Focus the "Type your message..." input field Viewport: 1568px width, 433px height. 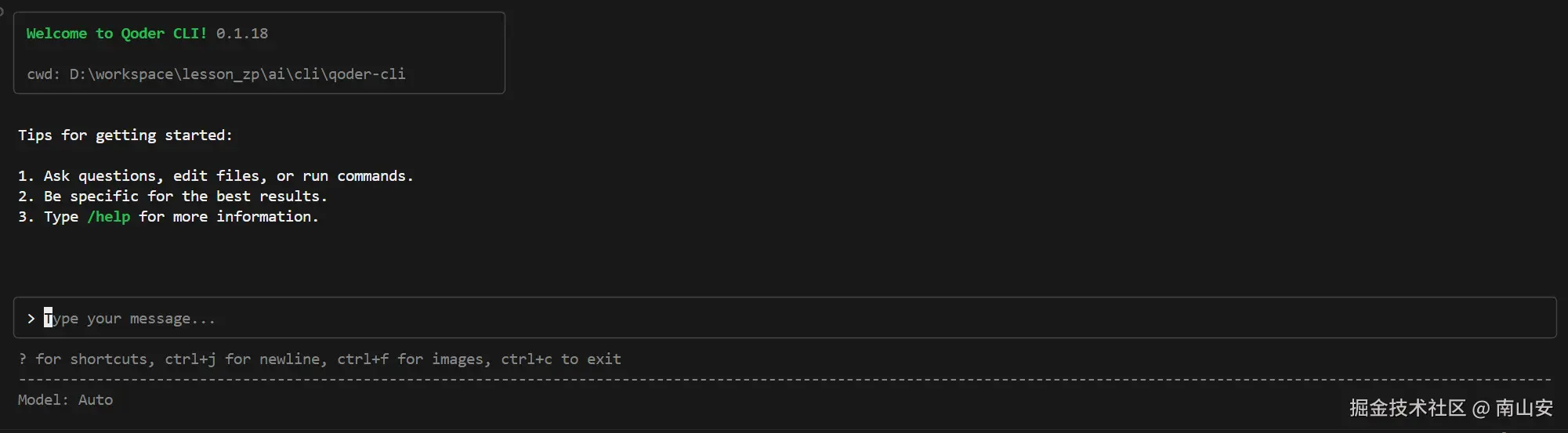(470, 318)
